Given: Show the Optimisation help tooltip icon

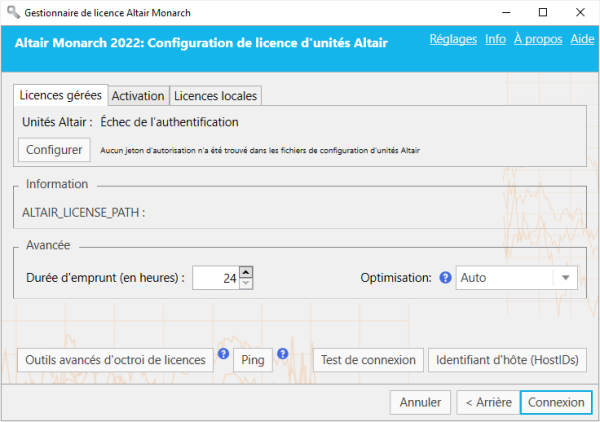Looking at the screenshot, I should click(x=445, y=277).
